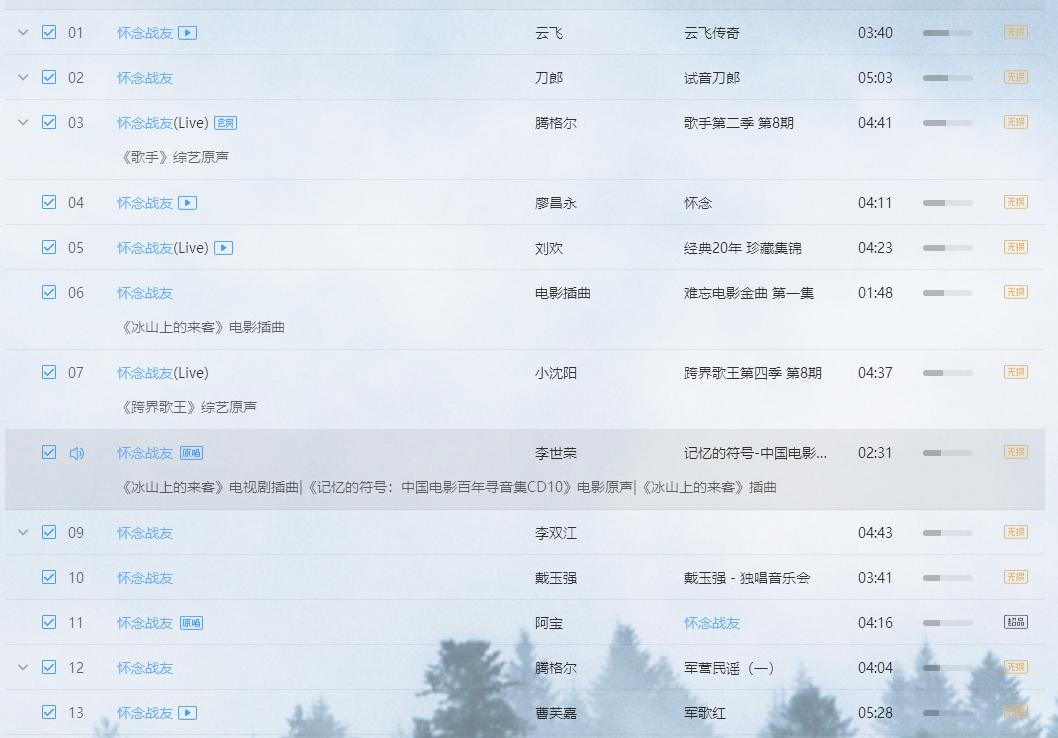The image size is (1058, 738).
Task: Open the MV icon next to track 13
Action: [x=187, y=713]
